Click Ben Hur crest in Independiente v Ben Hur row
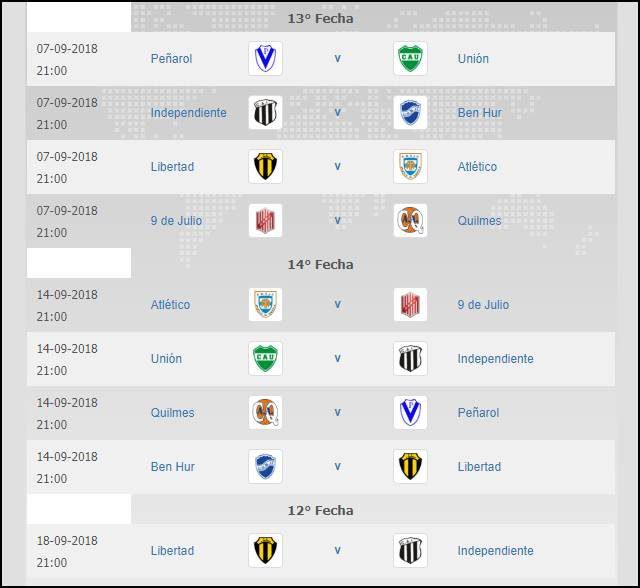Screen dimensions: 640x588 click(x=410, y=113)
